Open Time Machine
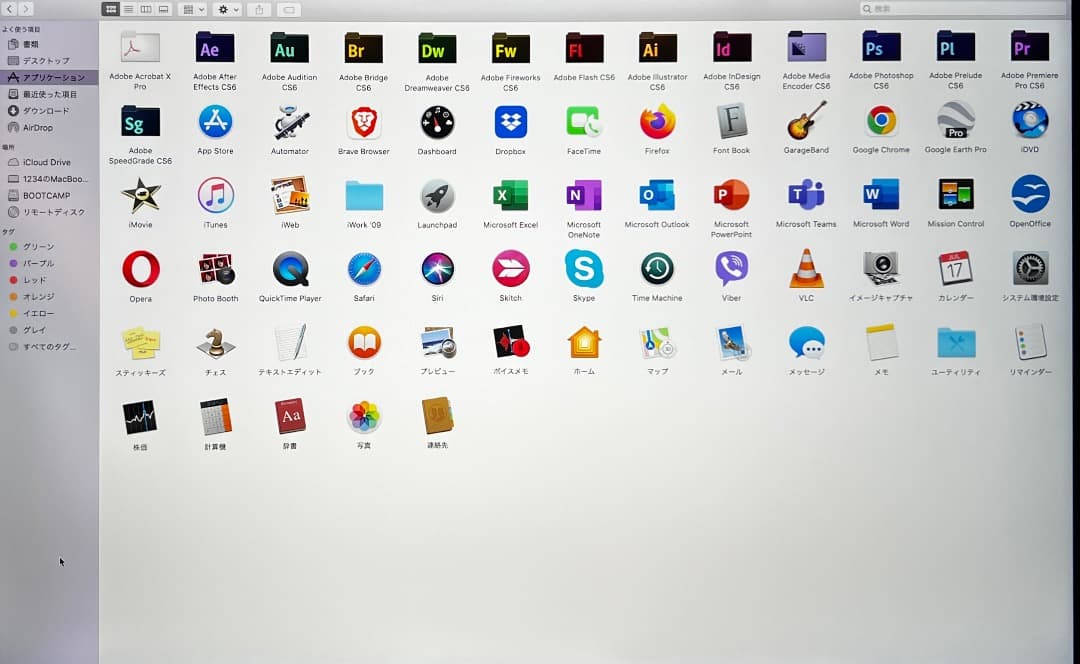The width and height of the screenshot is (1080, 664). point(657,270)
